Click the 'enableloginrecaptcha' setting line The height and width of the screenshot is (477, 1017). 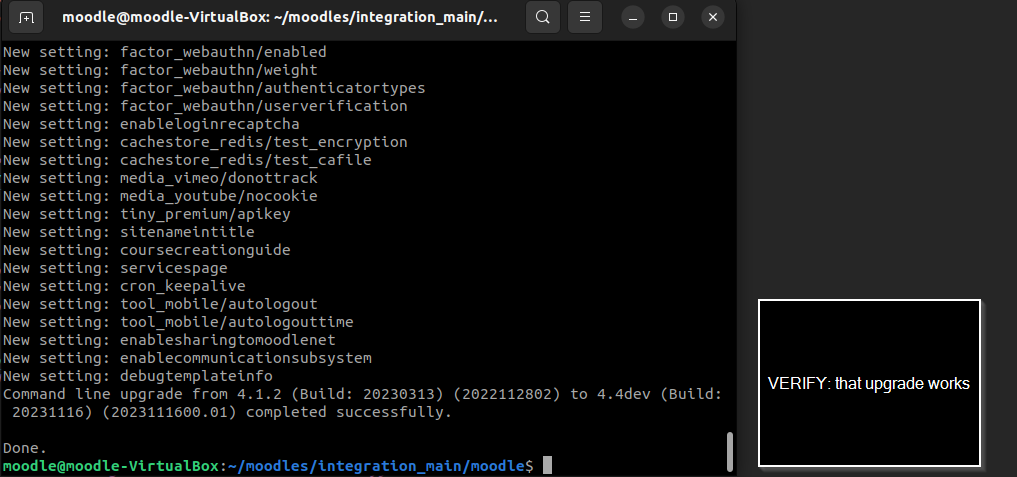(x=151, y=124)
